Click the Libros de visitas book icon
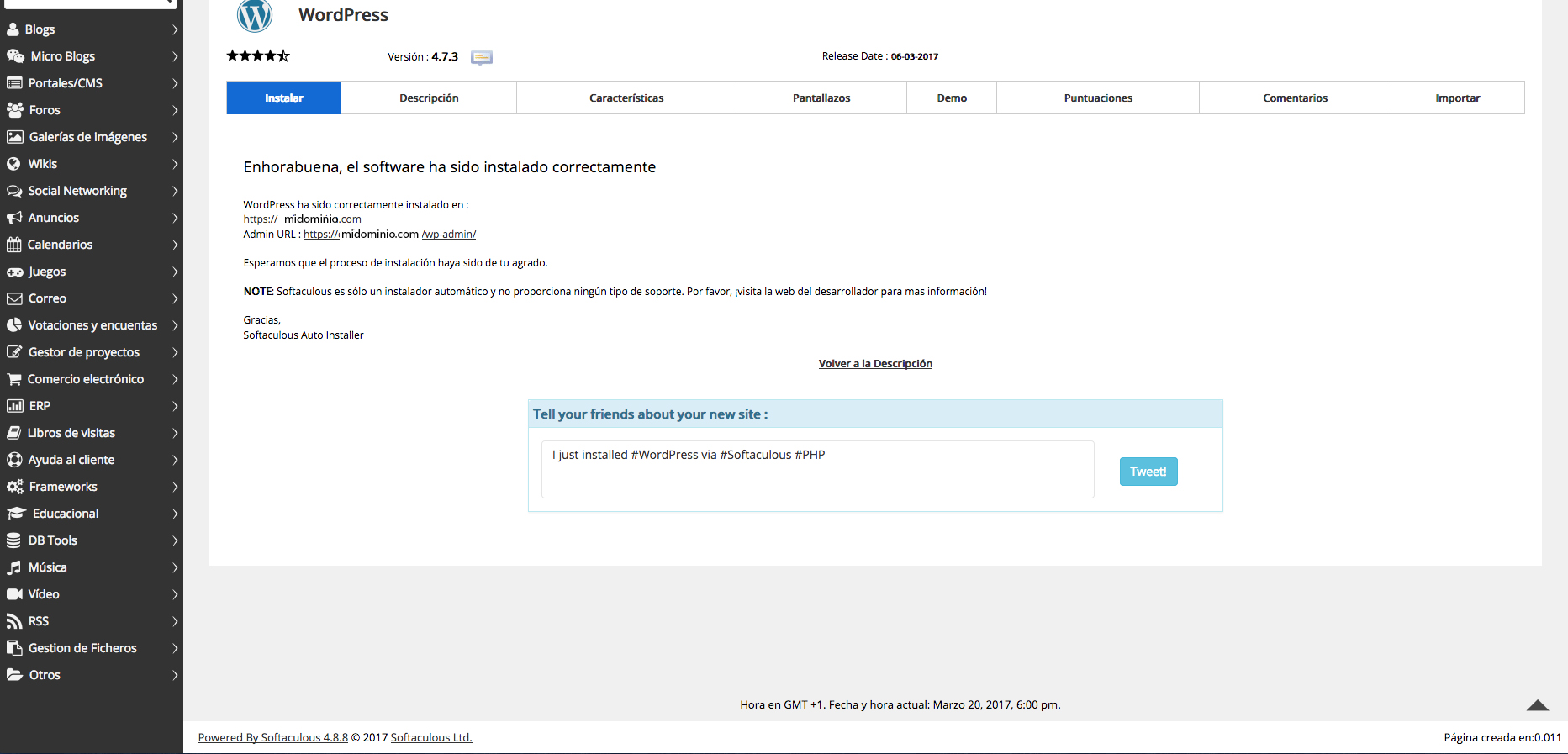 click(x=13, y=433)
